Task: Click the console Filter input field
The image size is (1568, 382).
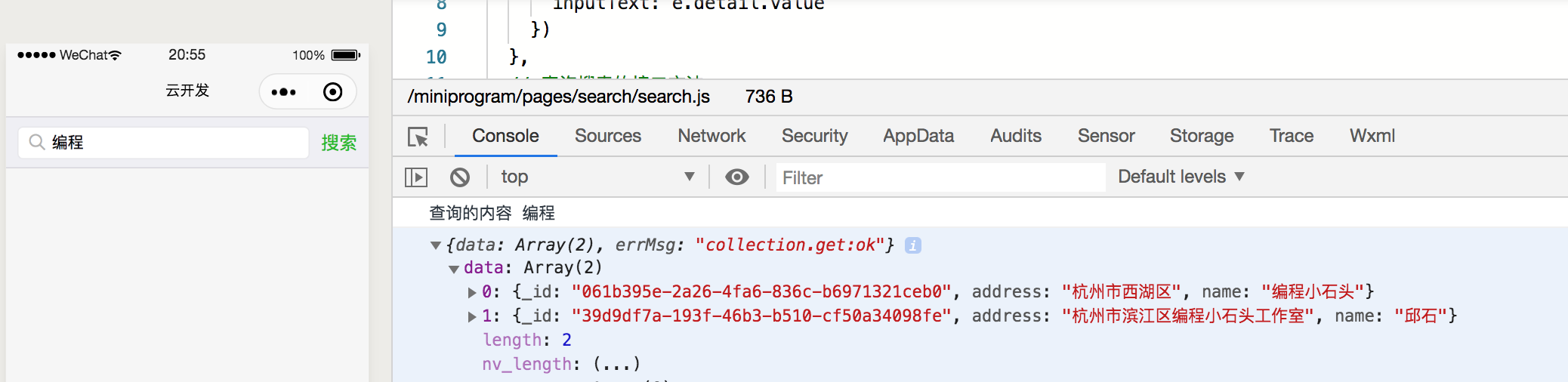Action: 940,177
